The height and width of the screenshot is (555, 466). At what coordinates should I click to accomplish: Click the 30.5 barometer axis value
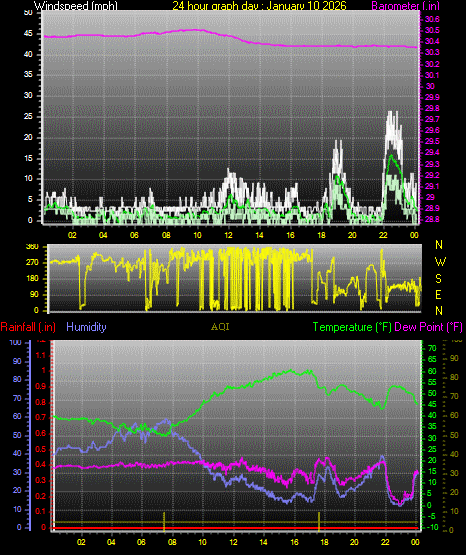pyautogui.click(x=432, y=30)
